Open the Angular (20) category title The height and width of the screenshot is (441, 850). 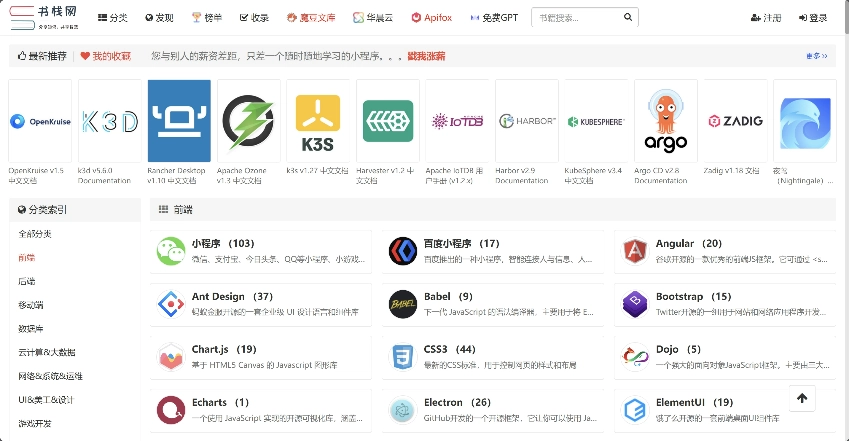coord(688,244)
